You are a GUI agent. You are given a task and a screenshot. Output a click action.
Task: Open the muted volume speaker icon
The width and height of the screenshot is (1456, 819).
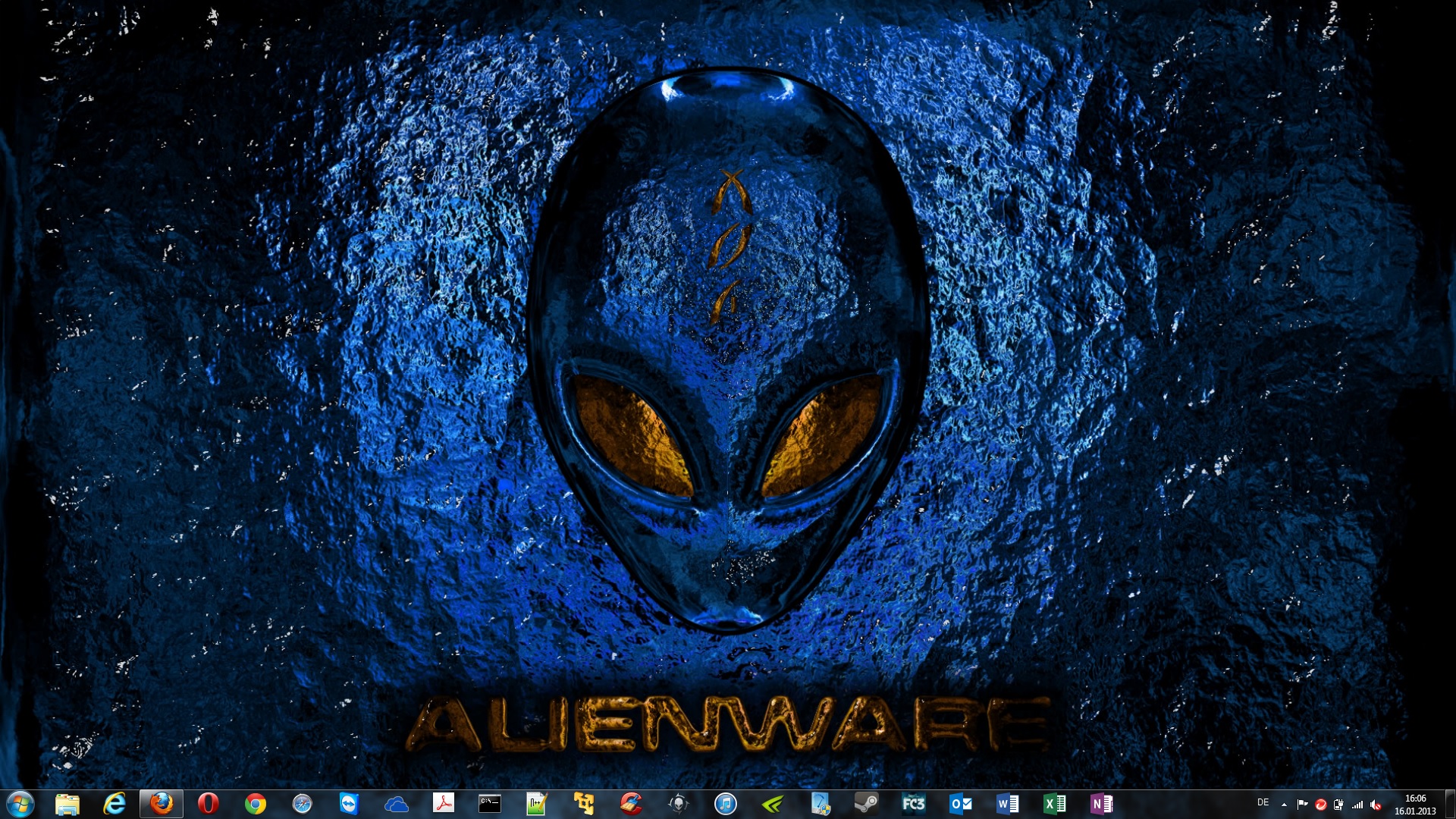[1376, 805]
